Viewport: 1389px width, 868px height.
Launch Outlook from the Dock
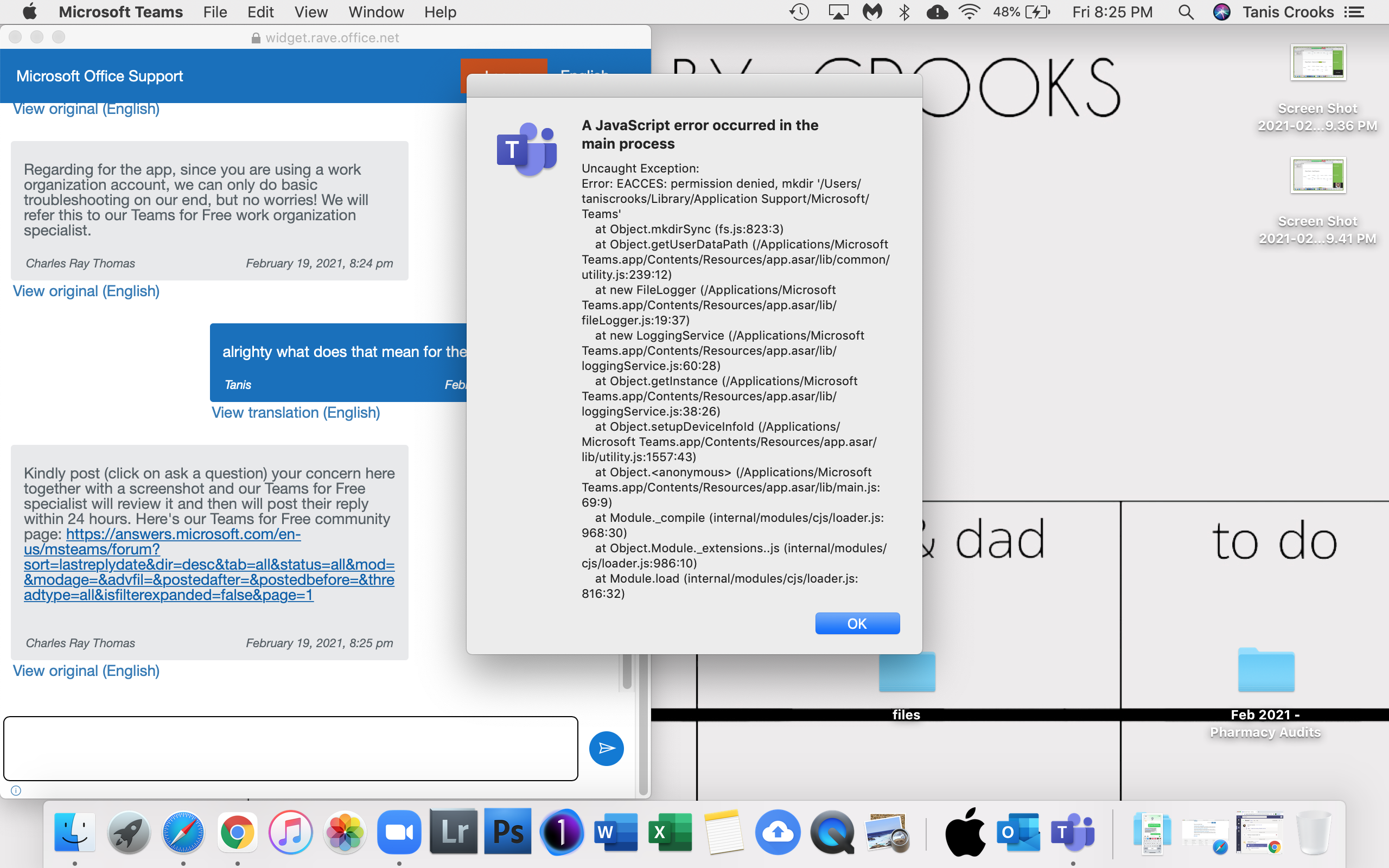[1018, 832]
